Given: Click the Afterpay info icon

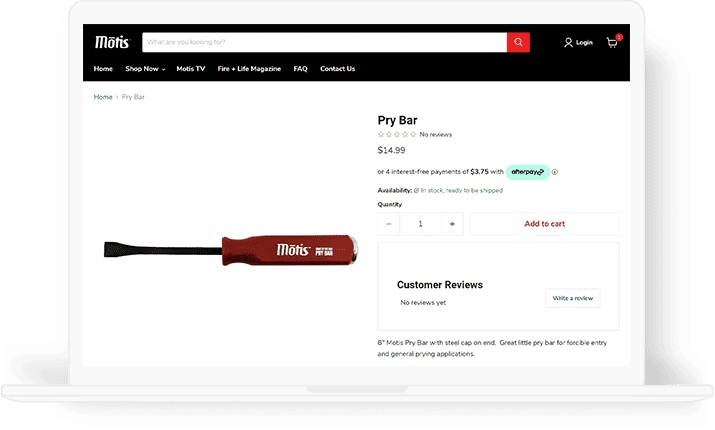Looking at the screenshot, I should 554,172.
